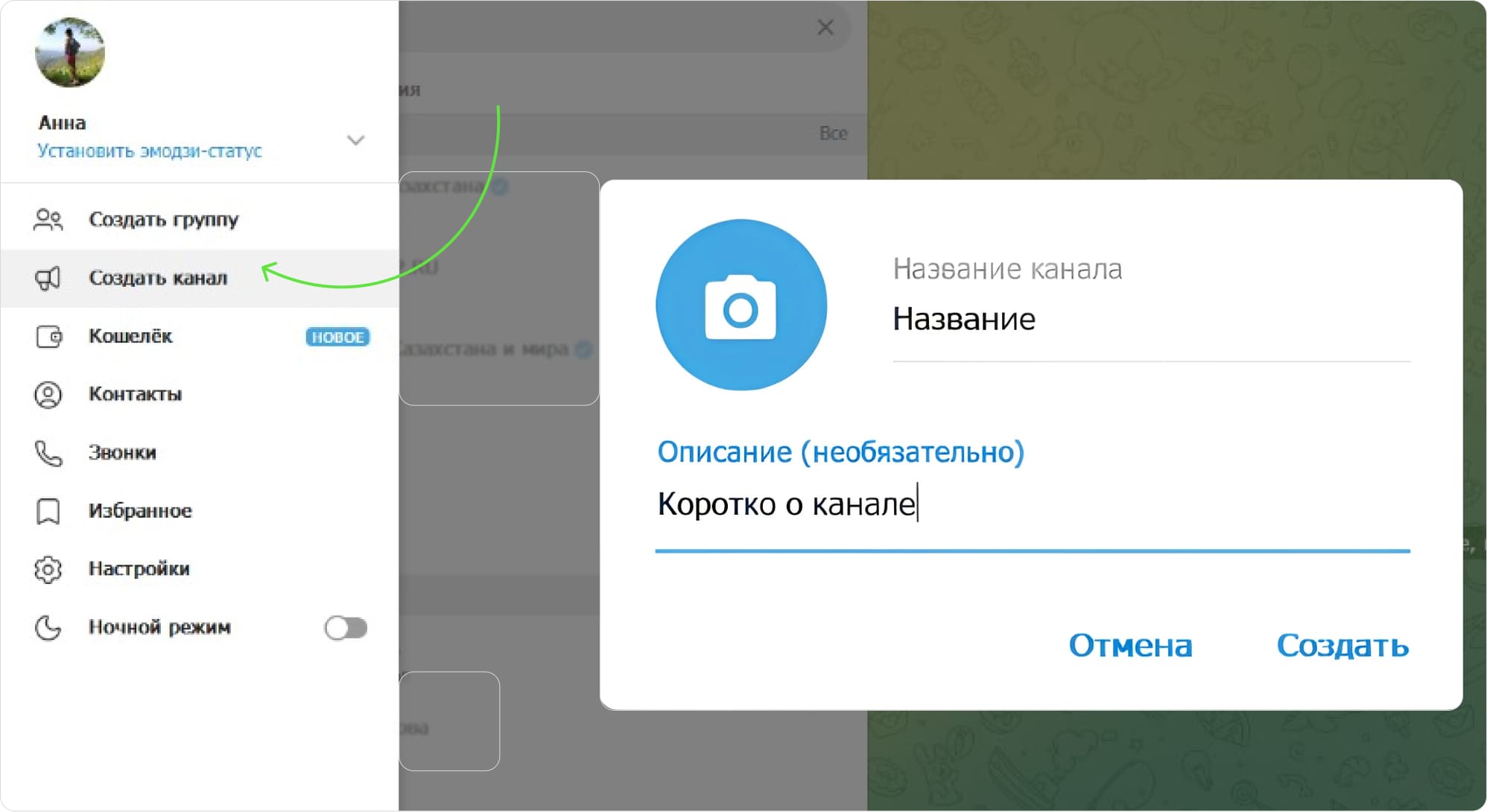Click the megaphone icon next to Создать канал
The width and height of the screenshot is (1487, 812).
coord(48,278)
